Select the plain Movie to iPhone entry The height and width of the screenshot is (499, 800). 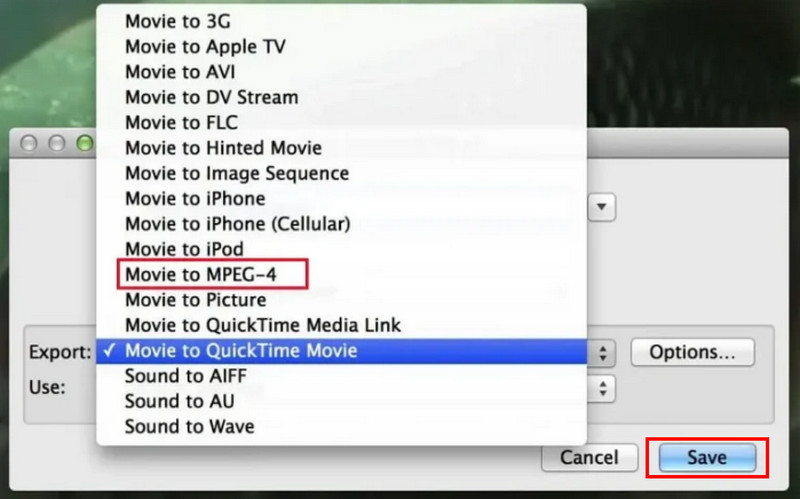(x=341, y=198)
